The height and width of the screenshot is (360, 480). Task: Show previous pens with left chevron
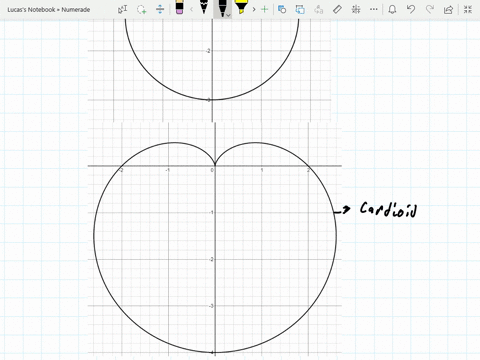click(191, 9)
